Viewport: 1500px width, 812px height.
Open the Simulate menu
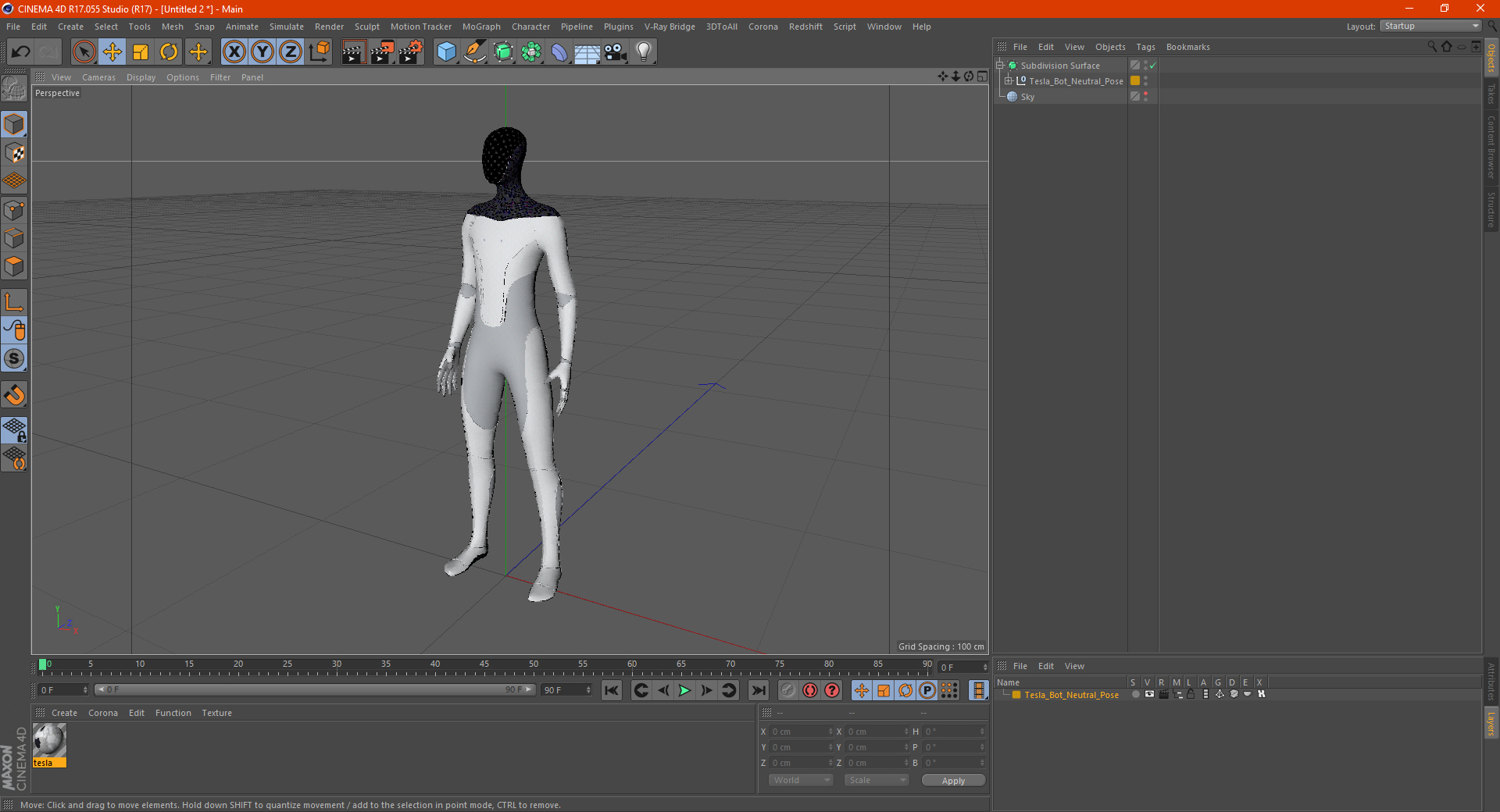point(287,27)
